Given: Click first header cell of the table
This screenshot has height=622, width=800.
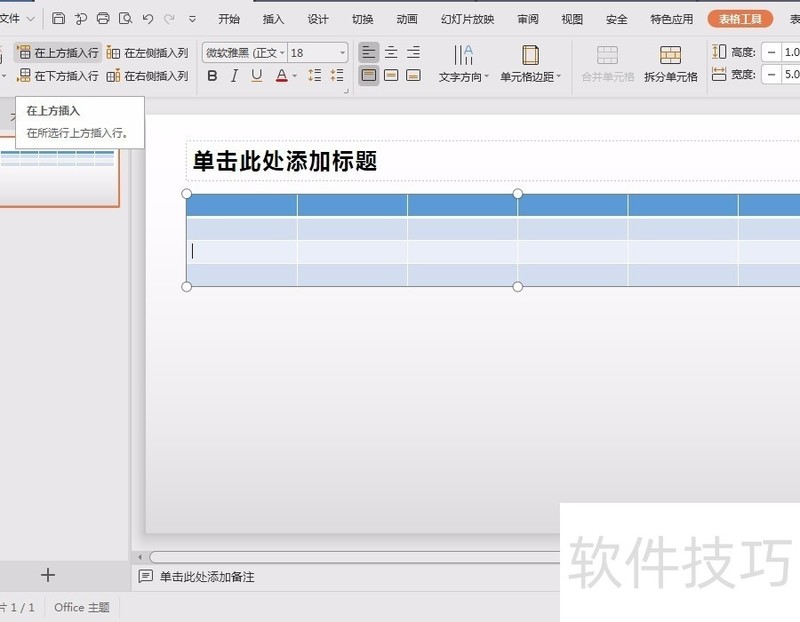Looking at the screenshot, I should pos(242,205).
